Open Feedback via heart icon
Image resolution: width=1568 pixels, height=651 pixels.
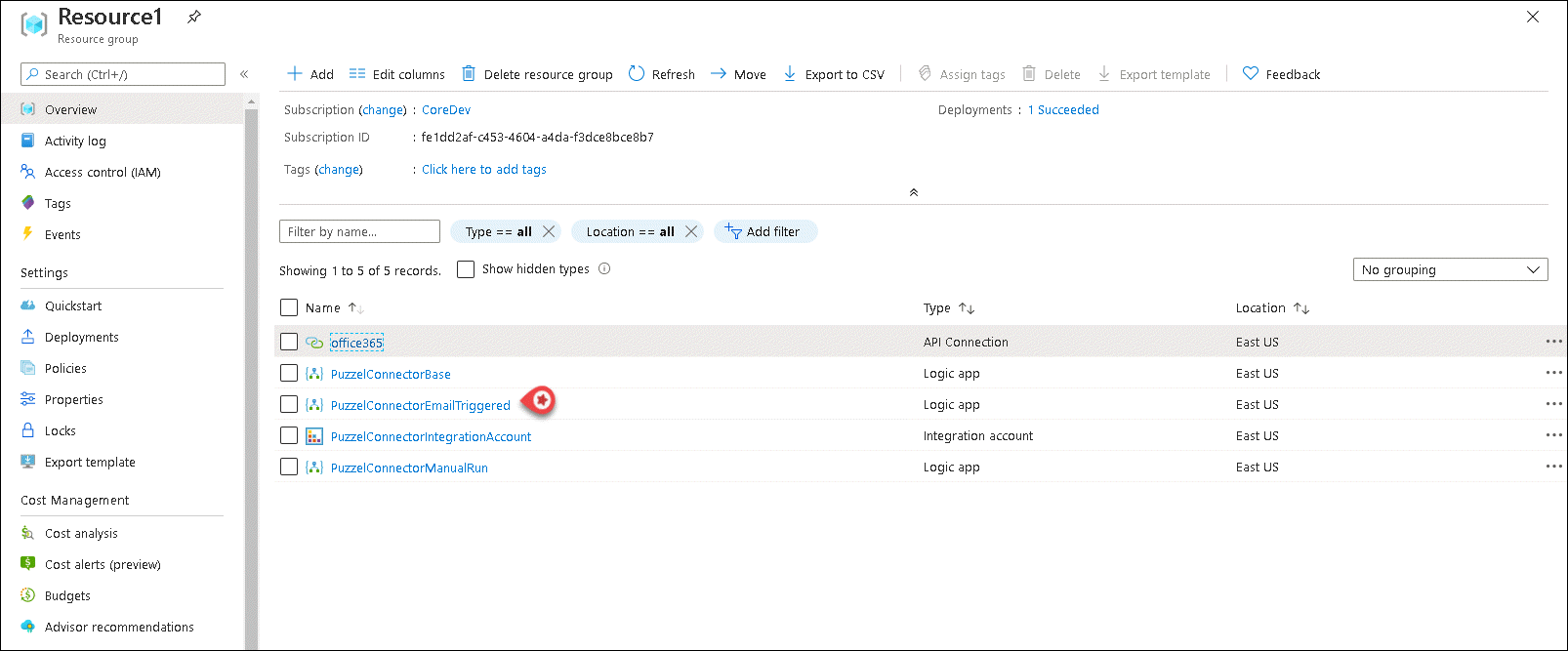click(1251, 74)
